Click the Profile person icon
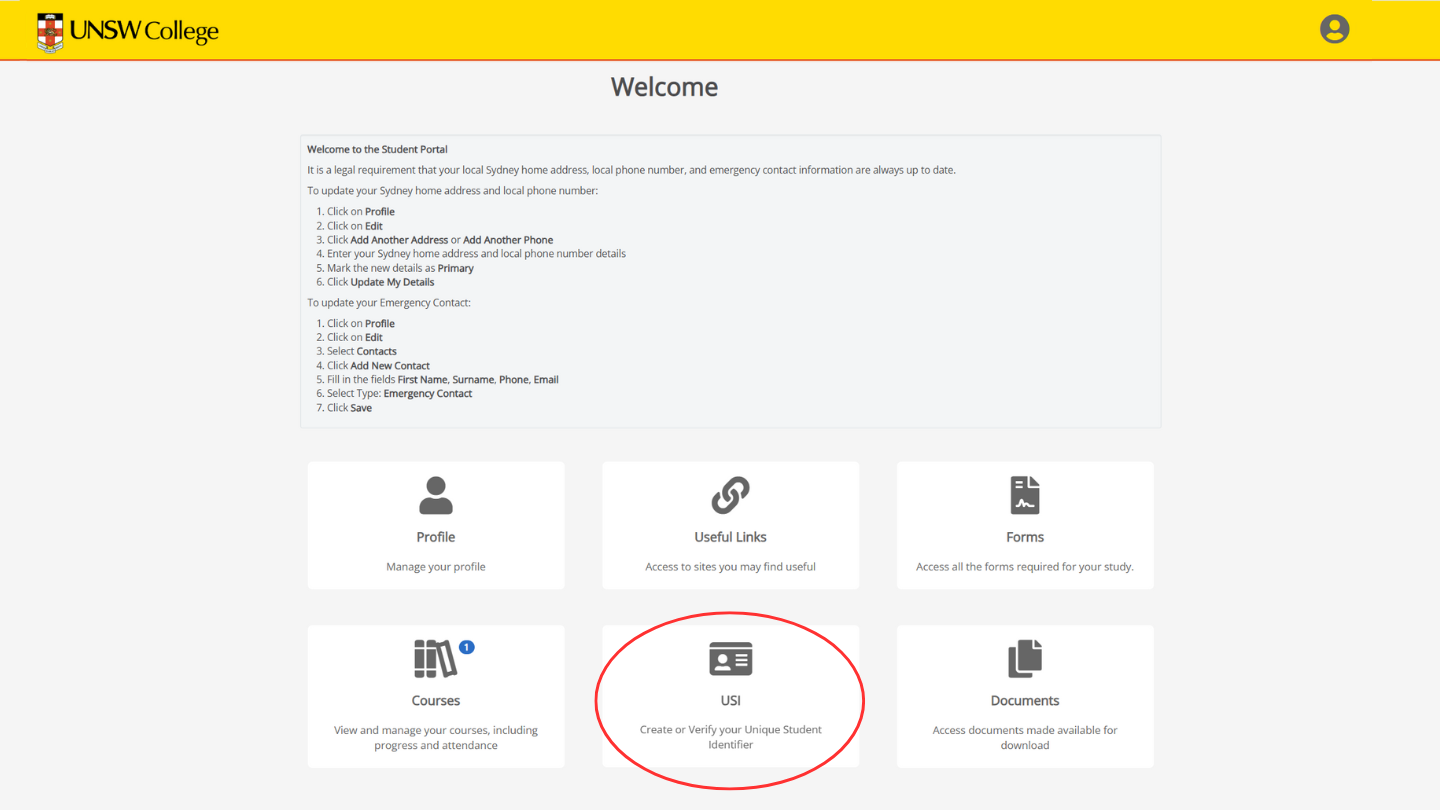Viewport: 1440px width, 810px height. click(436, 495)
